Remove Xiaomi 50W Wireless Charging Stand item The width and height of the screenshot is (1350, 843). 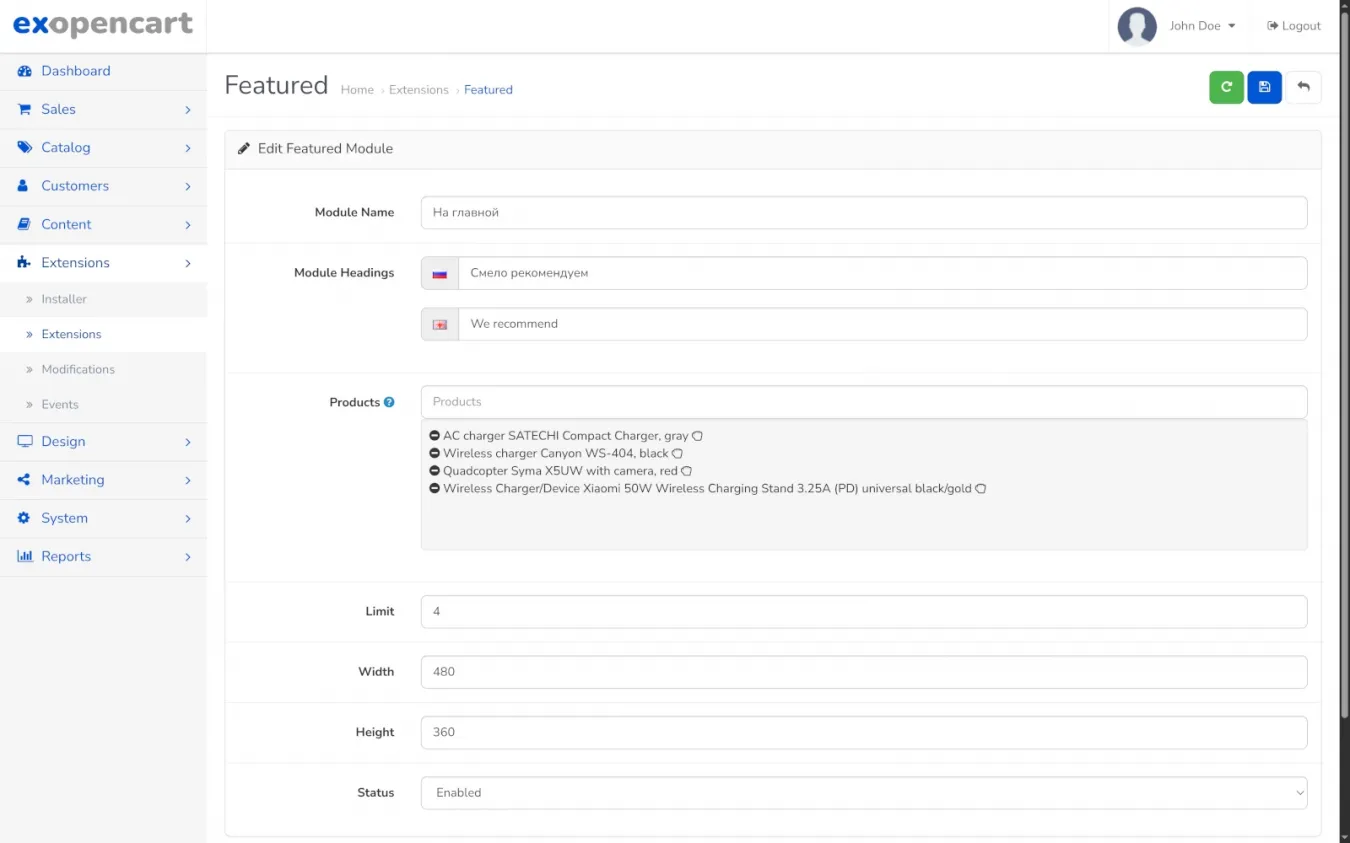[435, 489]
